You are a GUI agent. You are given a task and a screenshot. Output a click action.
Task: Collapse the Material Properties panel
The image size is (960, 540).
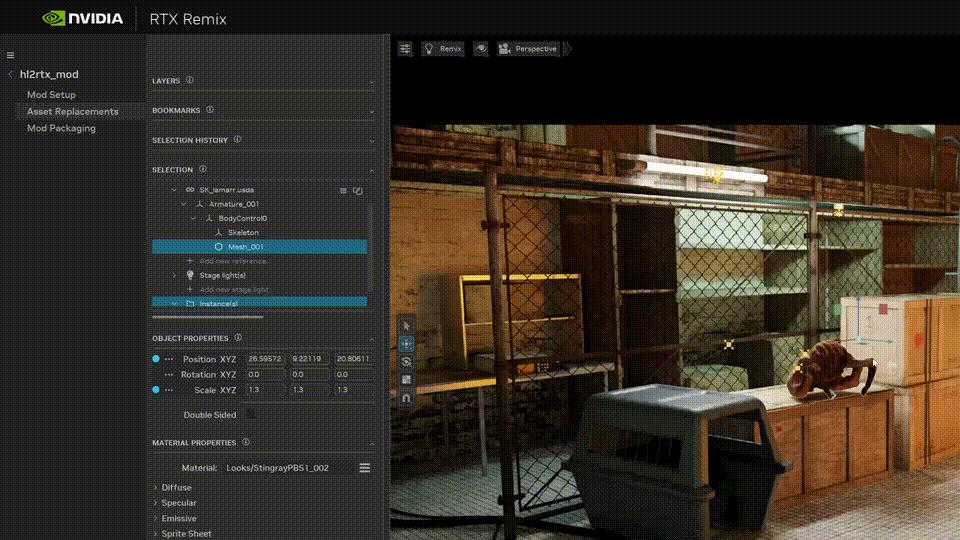[x=372, y=443]
